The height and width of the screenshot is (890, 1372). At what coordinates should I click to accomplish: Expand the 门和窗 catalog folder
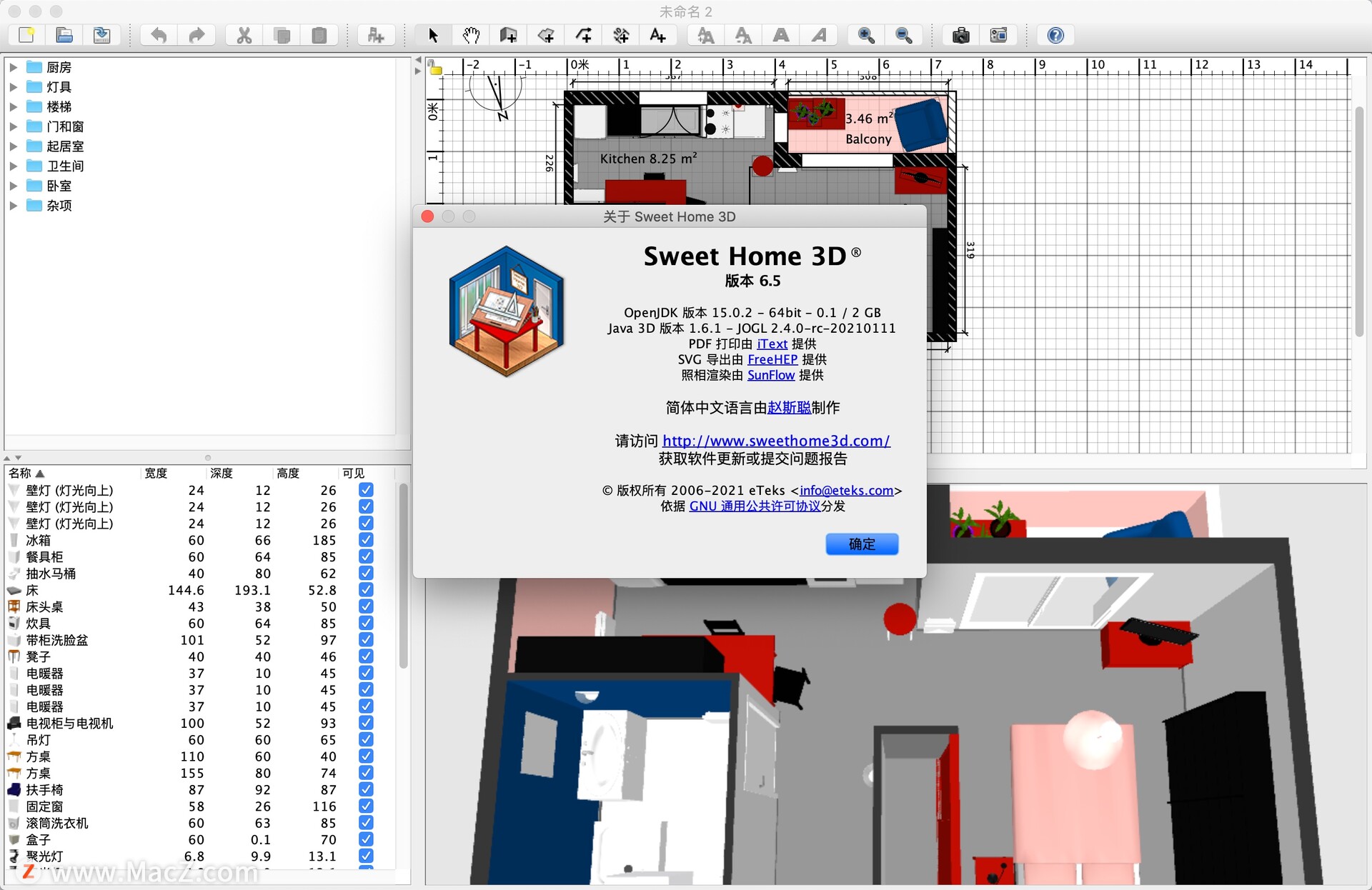coord(13,126)
